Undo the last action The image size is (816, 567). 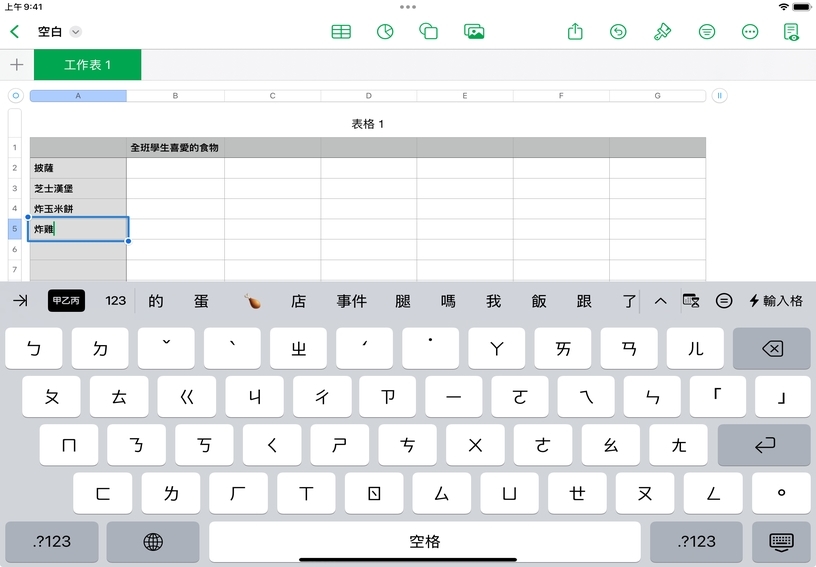click(618, 32)
